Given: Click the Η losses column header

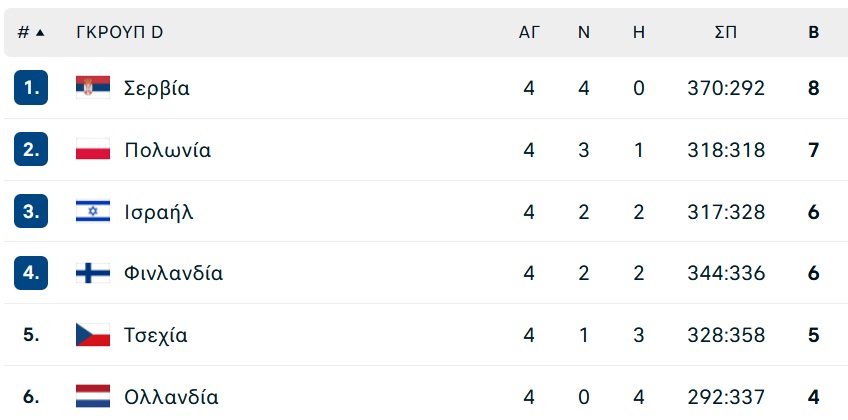Looking at the screenshot, I should pos(639,33).
